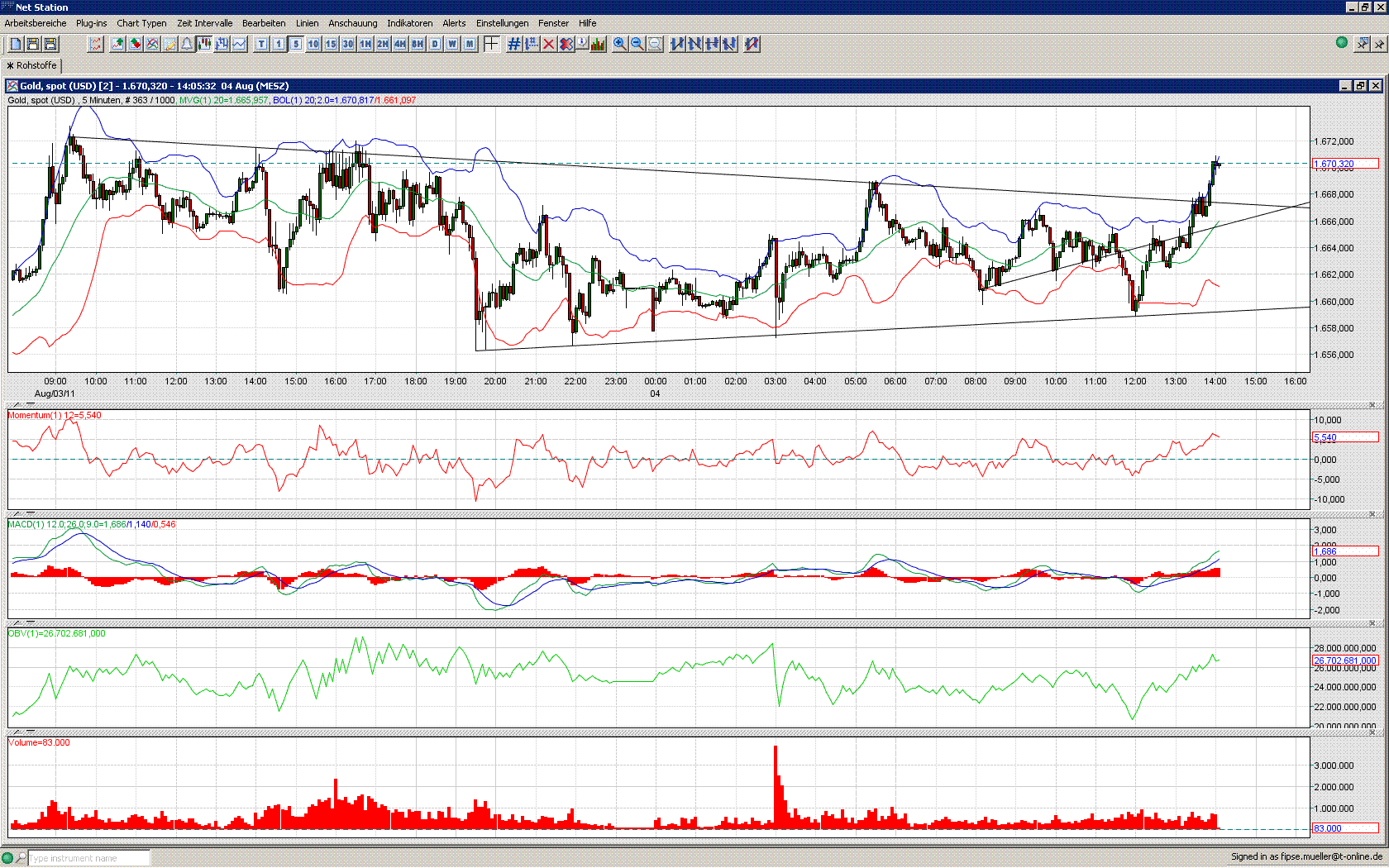Select the 5-minute interval button

pos(296,44)
